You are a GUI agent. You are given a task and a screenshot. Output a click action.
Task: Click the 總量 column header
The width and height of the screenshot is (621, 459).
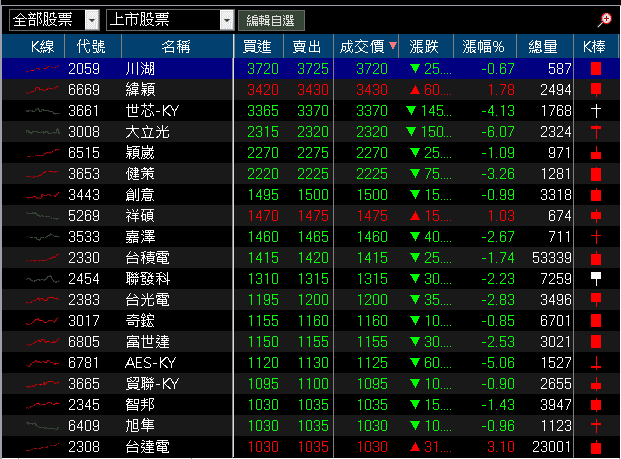[x=543, y=47]
